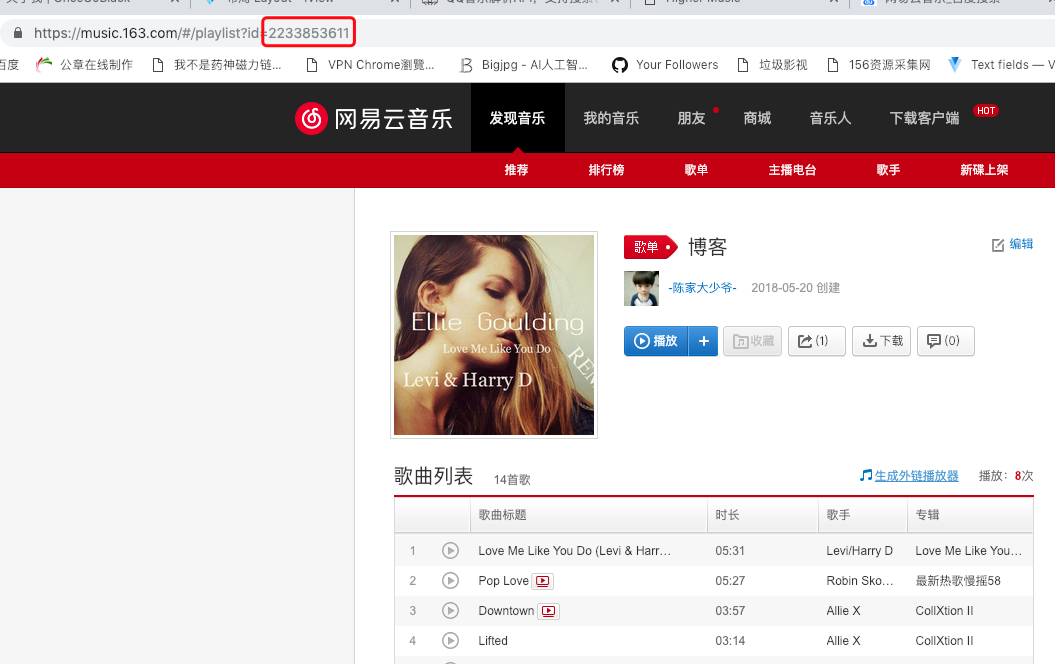
Task: Open Allie X artist in Downtown row
Action: (x=843, y=611)
